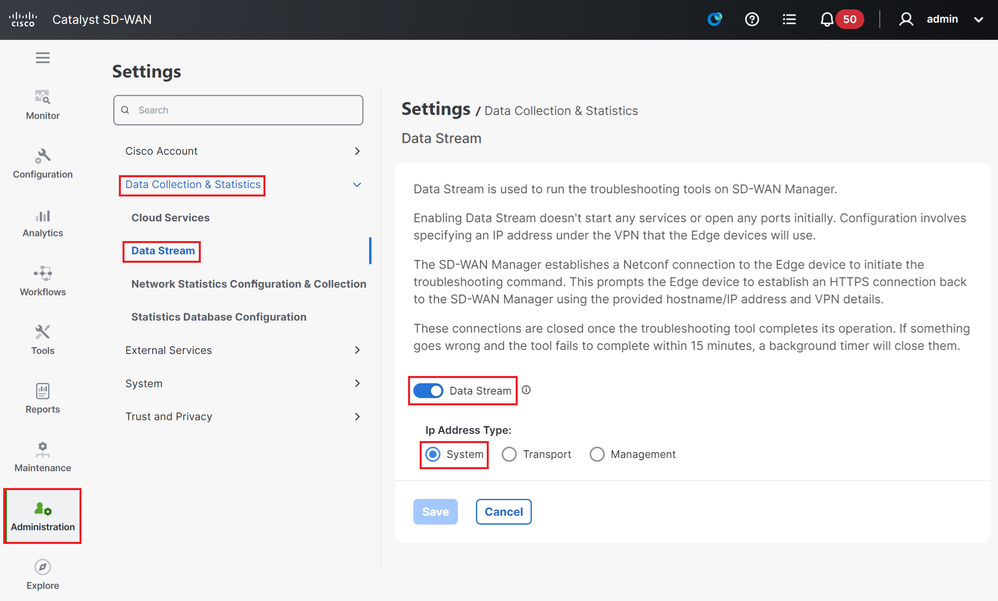Click the Catalyst SD-WAN title
The height and width of the screenshot is (601, 998).
(102, 19)
